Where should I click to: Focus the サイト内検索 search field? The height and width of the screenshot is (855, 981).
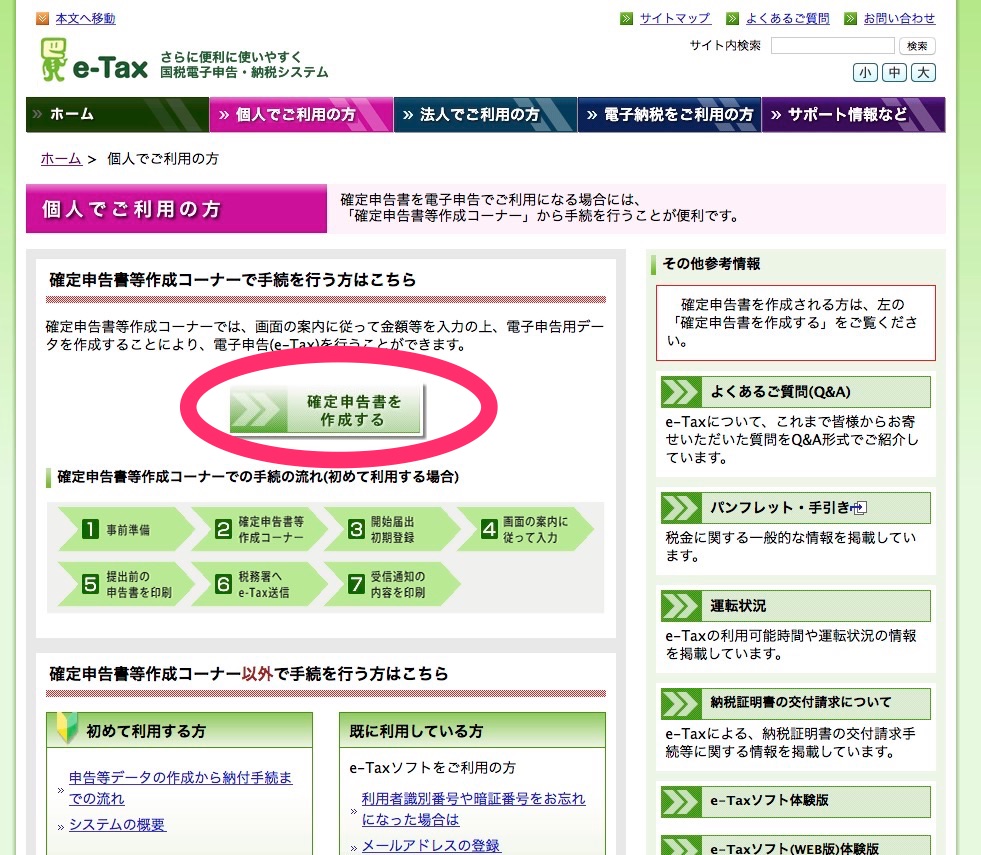coord(833,46)
